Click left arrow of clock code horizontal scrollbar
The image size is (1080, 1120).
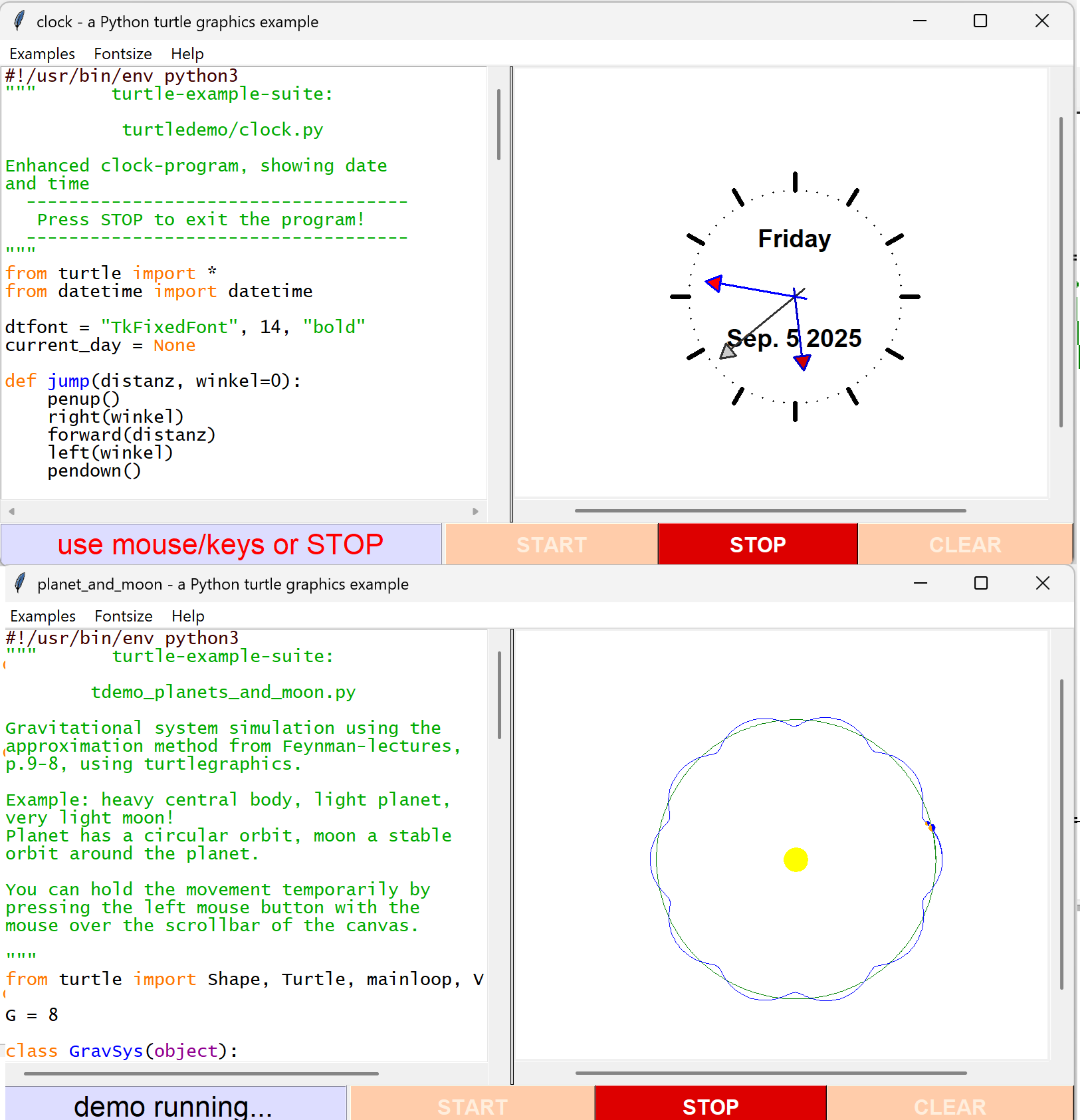click(x=11, y=511)
